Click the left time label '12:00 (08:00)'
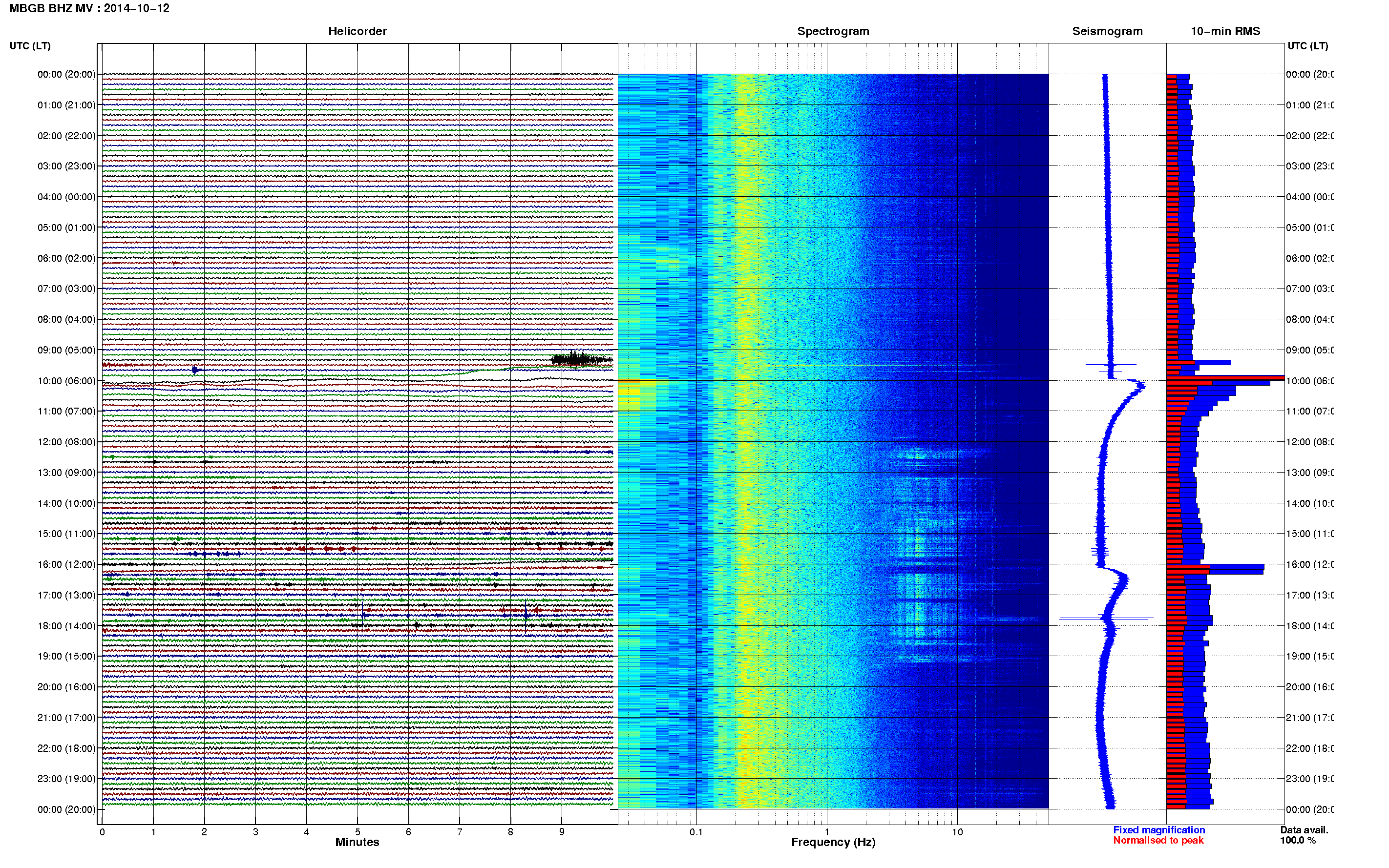Viewport: 1389px width, 868px height. point(66,442)
